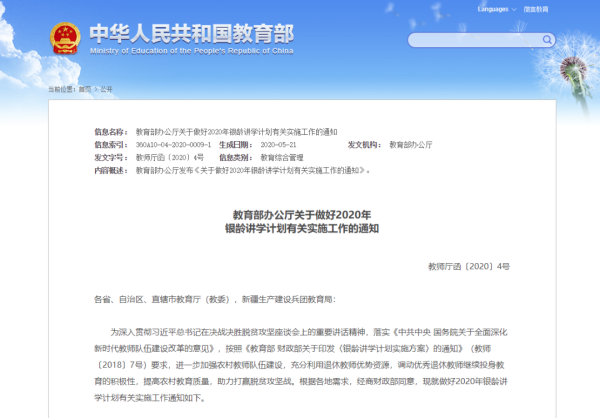The height and width of the screenshot is (418, 600).
Task: Go to 首页 in the breadcrumb
Action: (x=85, y=89)
